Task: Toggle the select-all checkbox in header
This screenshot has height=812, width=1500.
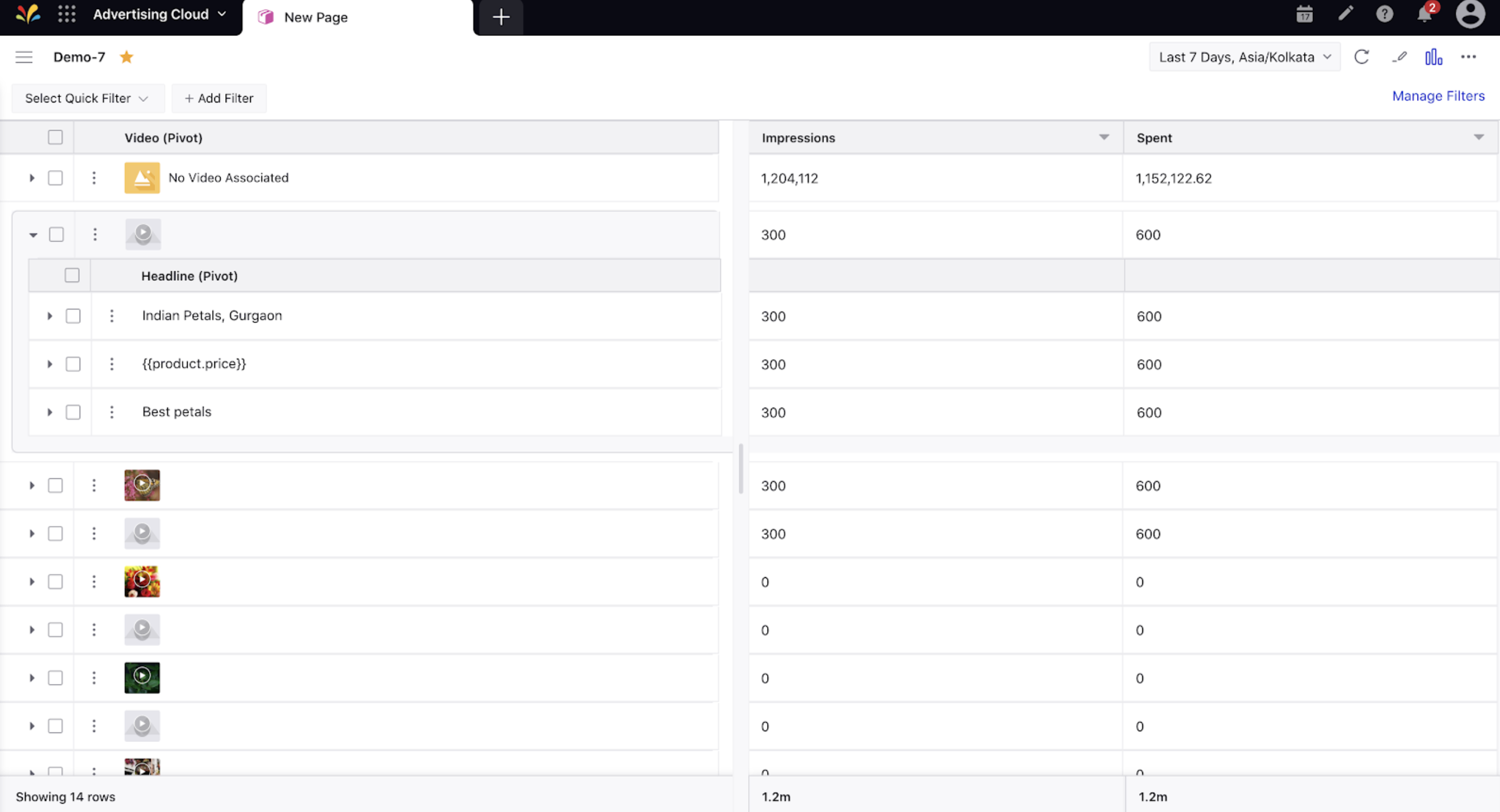Action: [x=55, y=137]
